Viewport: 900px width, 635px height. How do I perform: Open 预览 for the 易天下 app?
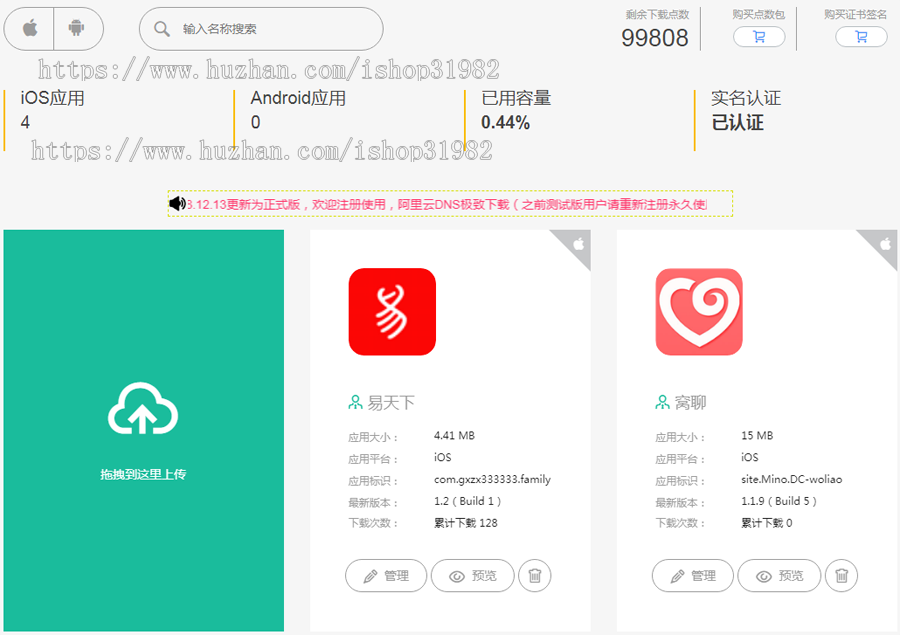tap(472, 576)
